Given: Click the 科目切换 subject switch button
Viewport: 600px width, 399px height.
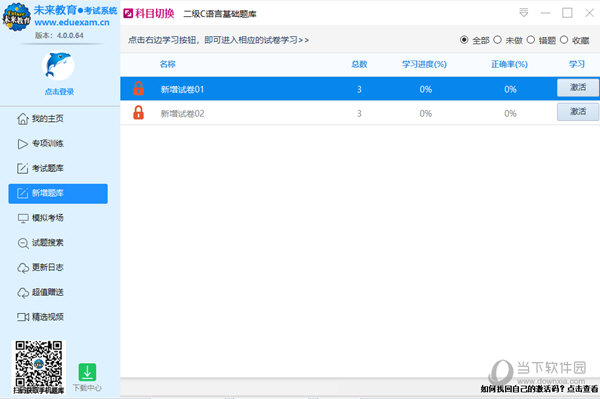Looking at the screenshot, I should (149, 14).
